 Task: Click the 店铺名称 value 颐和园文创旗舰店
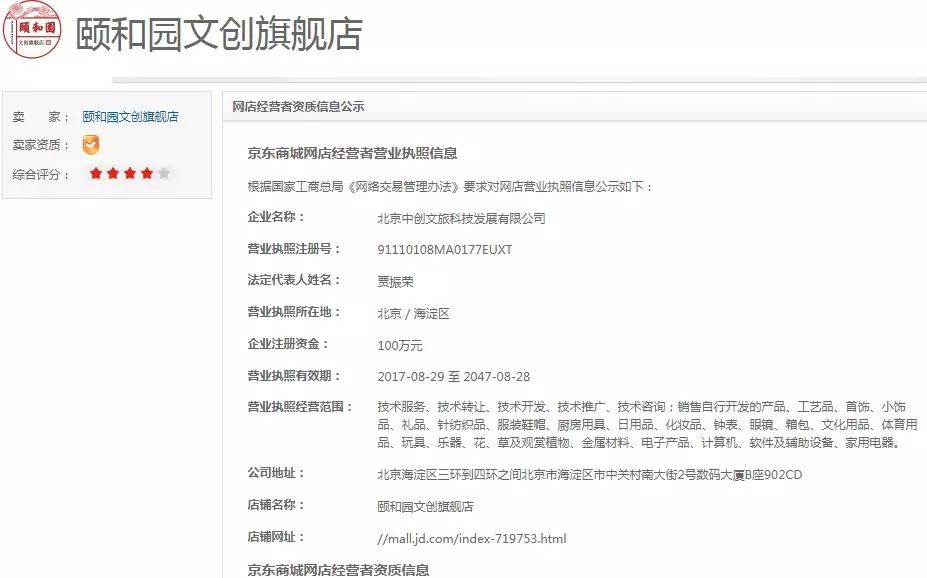pyautogui.click(x=425, y=506)
